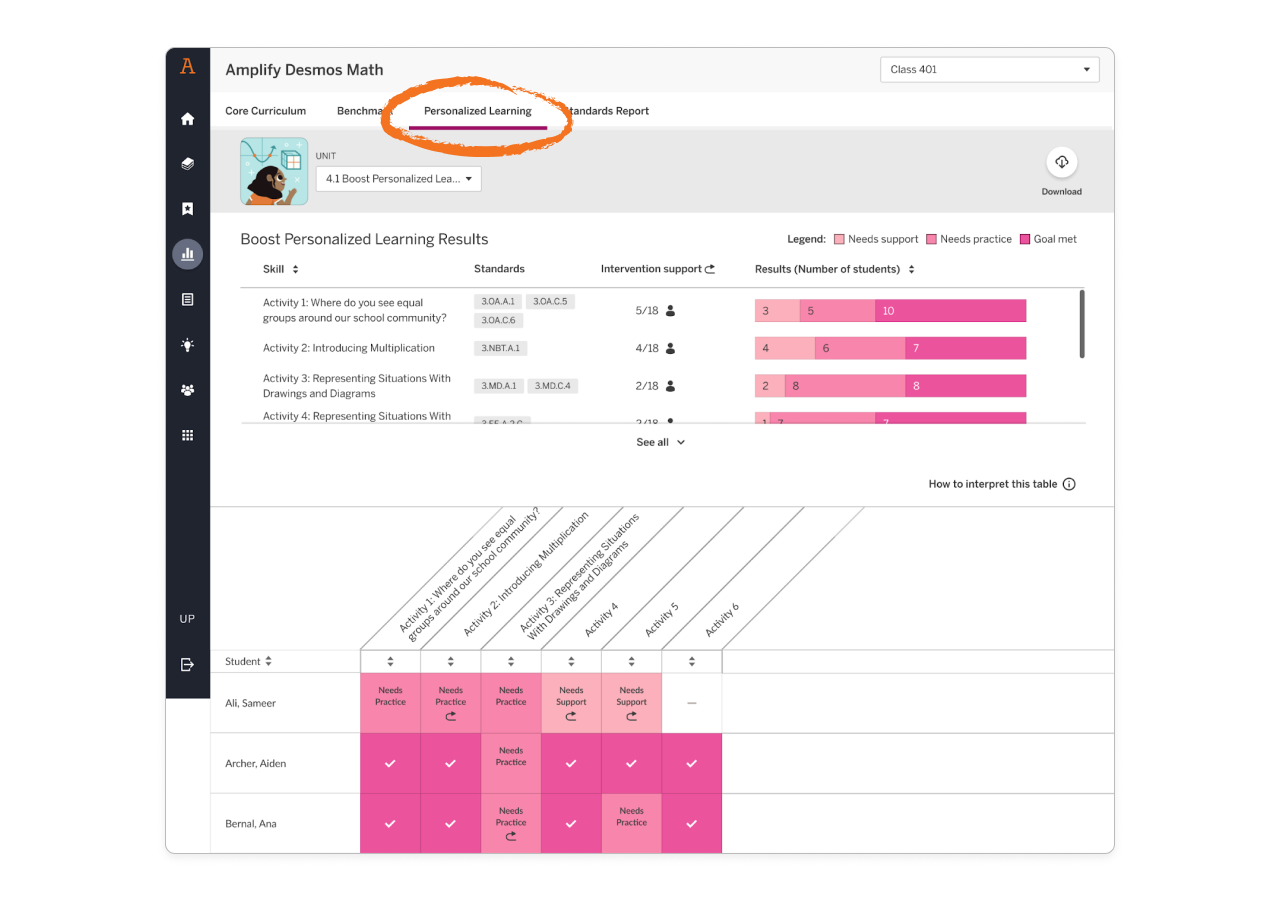The height and width of the screenshot is (900, 1280).
Task: Sort the table by Student column
Action: 249,662
